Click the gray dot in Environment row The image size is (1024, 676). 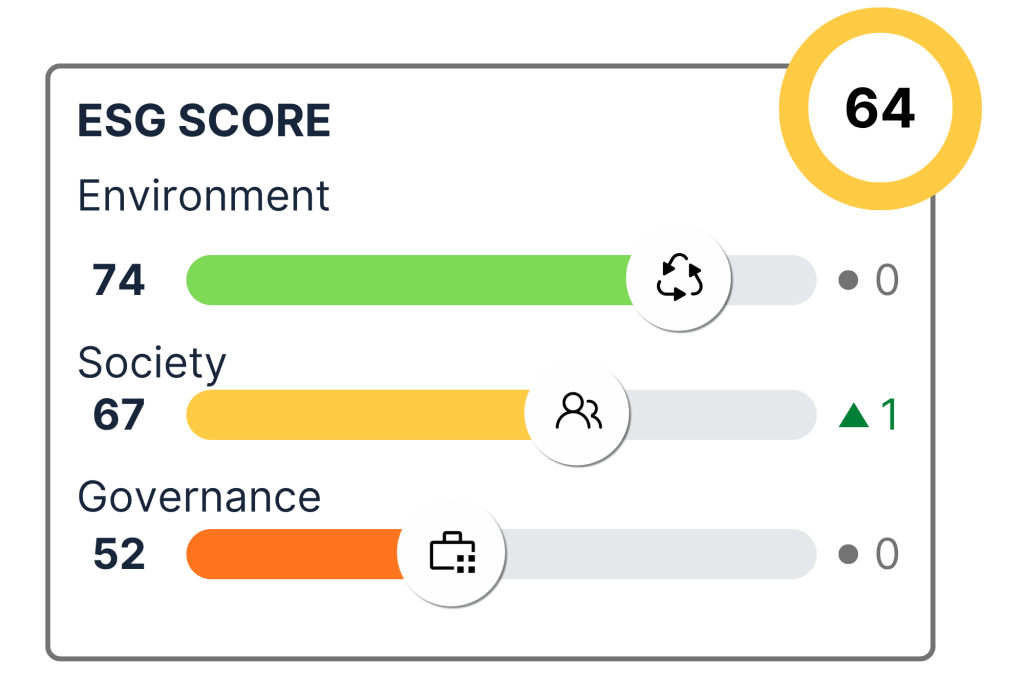[x=849, y=281]
